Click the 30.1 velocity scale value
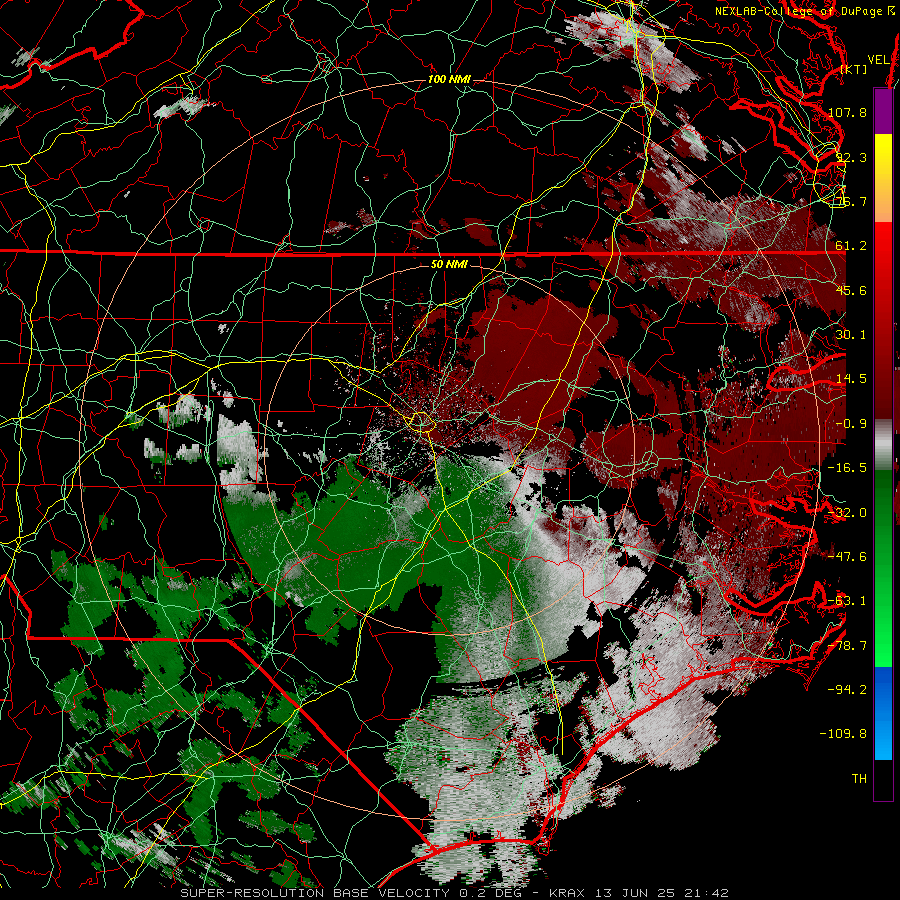Image resolution: width=900 pixels, height=900 pixels. click(851, 335)
